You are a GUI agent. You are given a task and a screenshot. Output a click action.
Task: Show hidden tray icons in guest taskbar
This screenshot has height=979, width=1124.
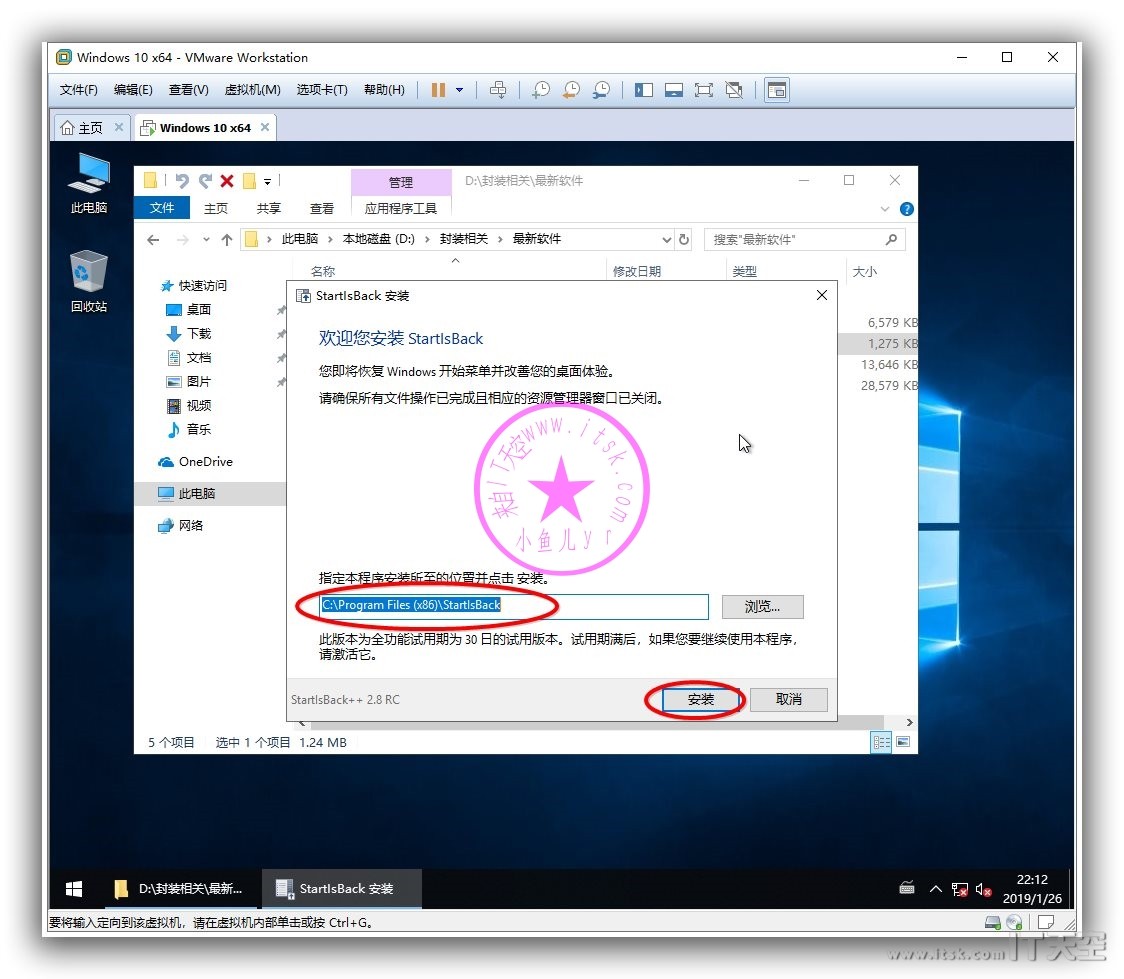(x=935, y=889)
